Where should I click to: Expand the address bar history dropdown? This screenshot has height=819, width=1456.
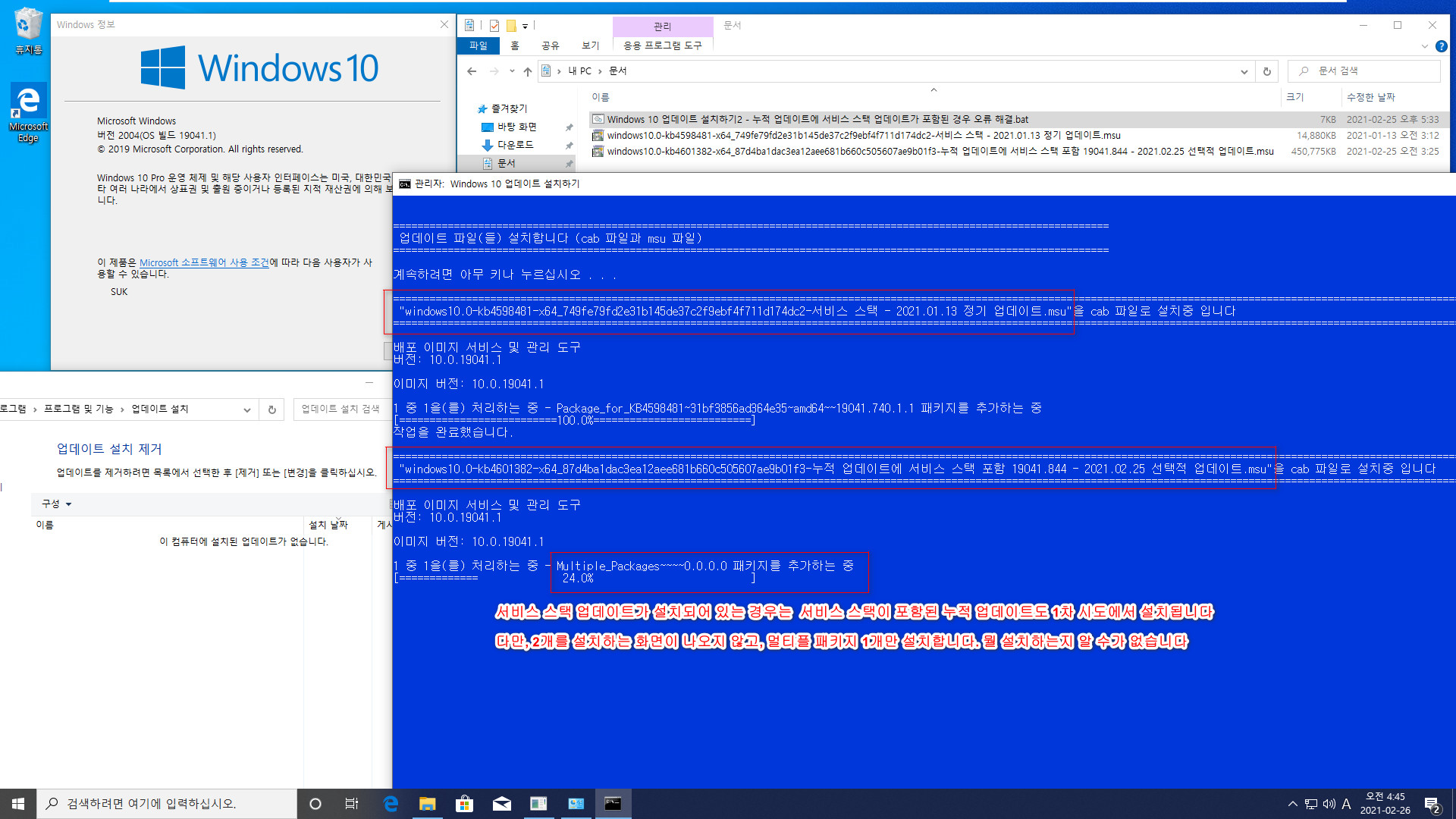point(1244,71)
